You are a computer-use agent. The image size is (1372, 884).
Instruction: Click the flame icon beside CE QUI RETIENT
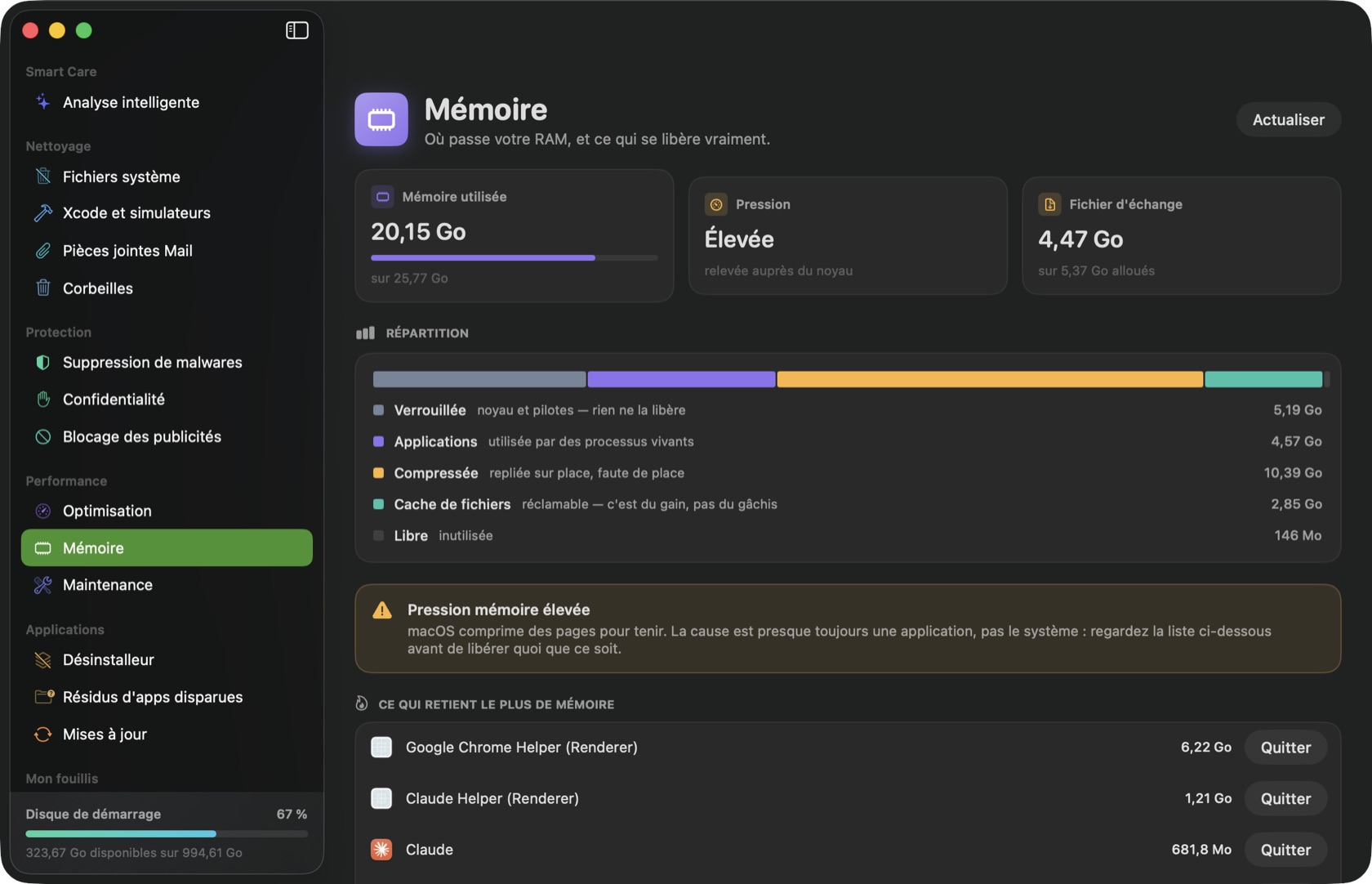(x=362, y=703)
